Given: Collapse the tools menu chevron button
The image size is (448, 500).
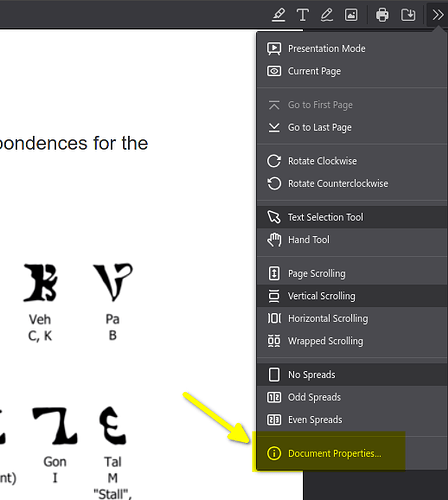Looking at the screenshot, I should (x=437, y=15).
